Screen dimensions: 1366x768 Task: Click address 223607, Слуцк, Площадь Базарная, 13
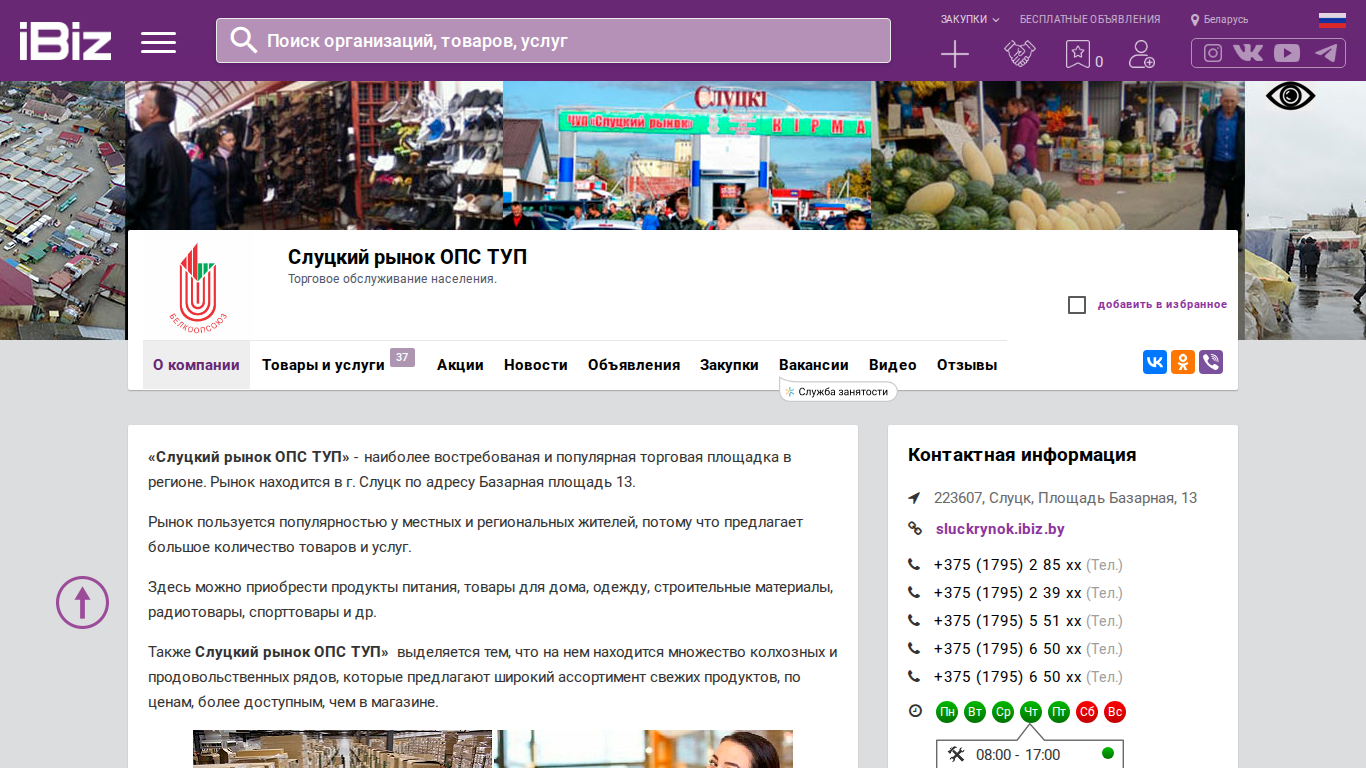point(1065,498)
